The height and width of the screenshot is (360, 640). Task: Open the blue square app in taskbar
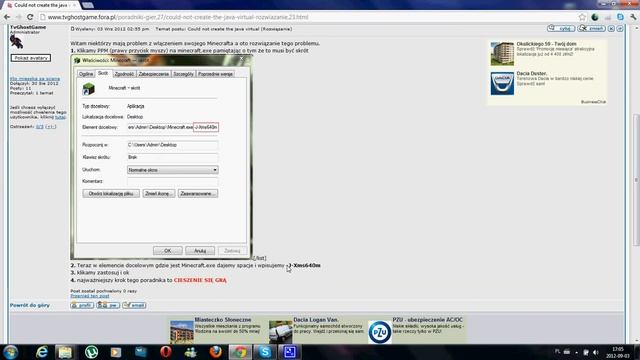[290, 352]
